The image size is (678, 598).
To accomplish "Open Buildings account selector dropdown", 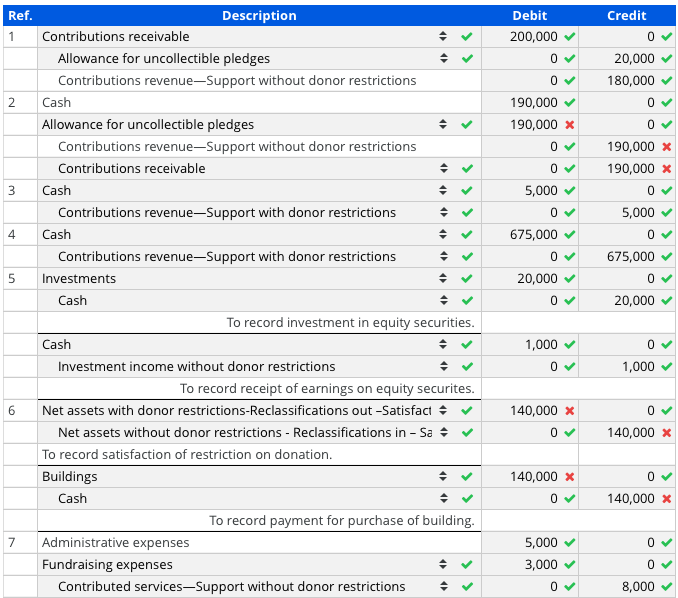I will [x=443, y=476].
